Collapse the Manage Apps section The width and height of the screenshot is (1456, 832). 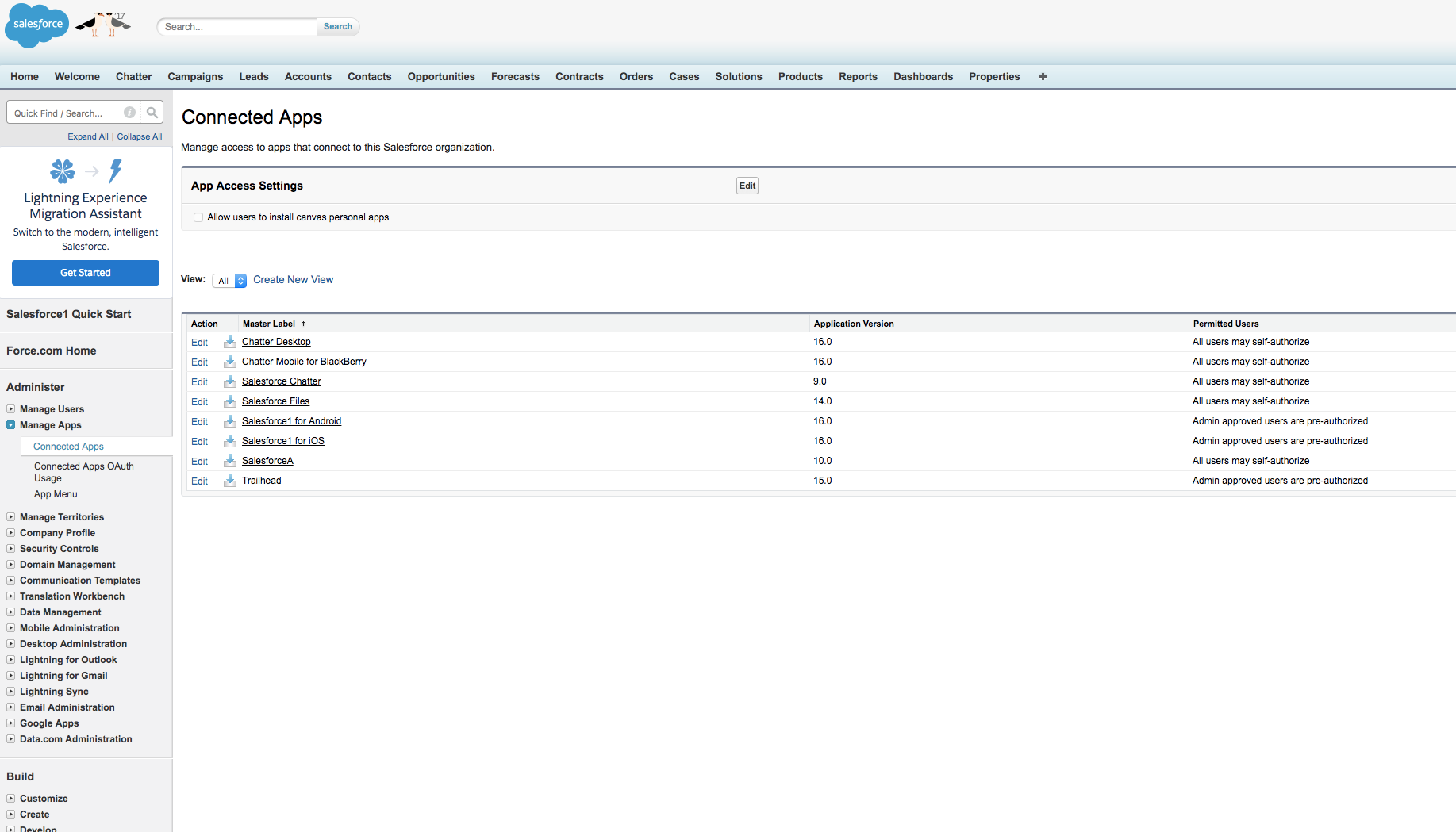coord(11,425)
